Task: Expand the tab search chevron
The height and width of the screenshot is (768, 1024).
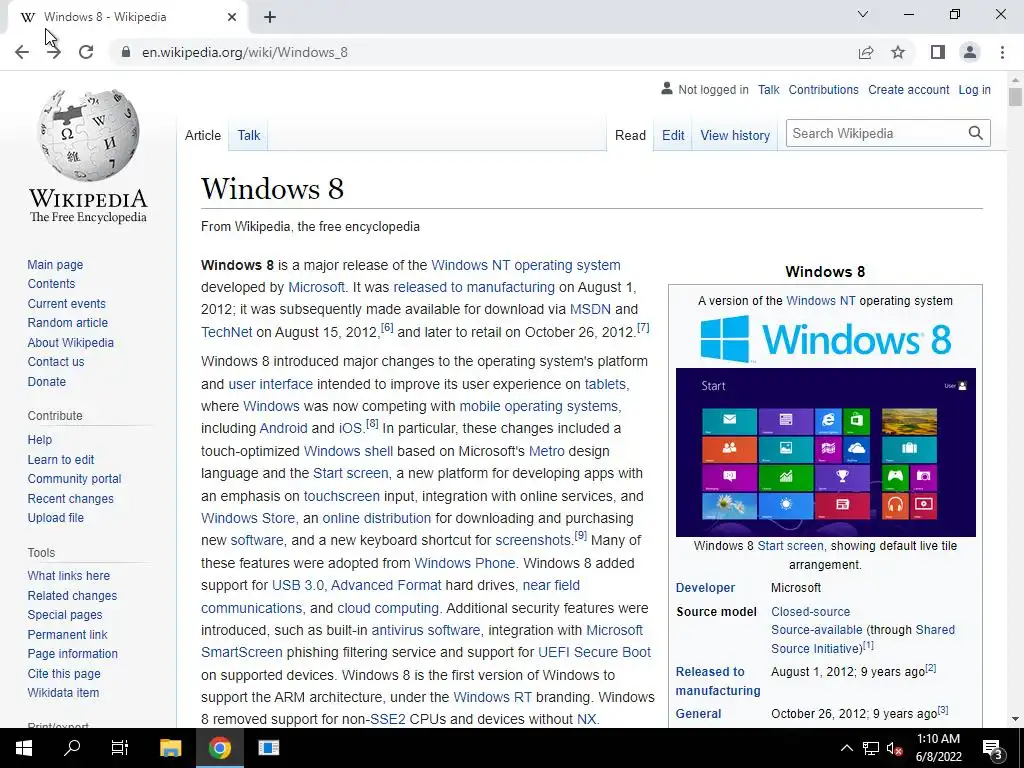Action: coord(863,14)
